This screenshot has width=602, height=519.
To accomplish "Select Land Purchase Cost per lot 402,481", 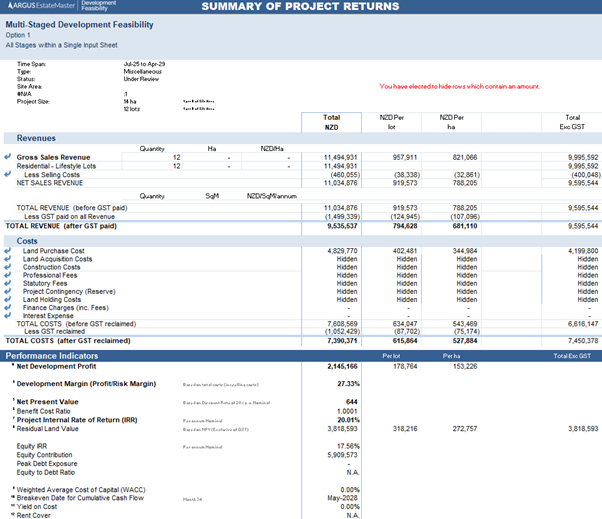I will click(405, 251).
